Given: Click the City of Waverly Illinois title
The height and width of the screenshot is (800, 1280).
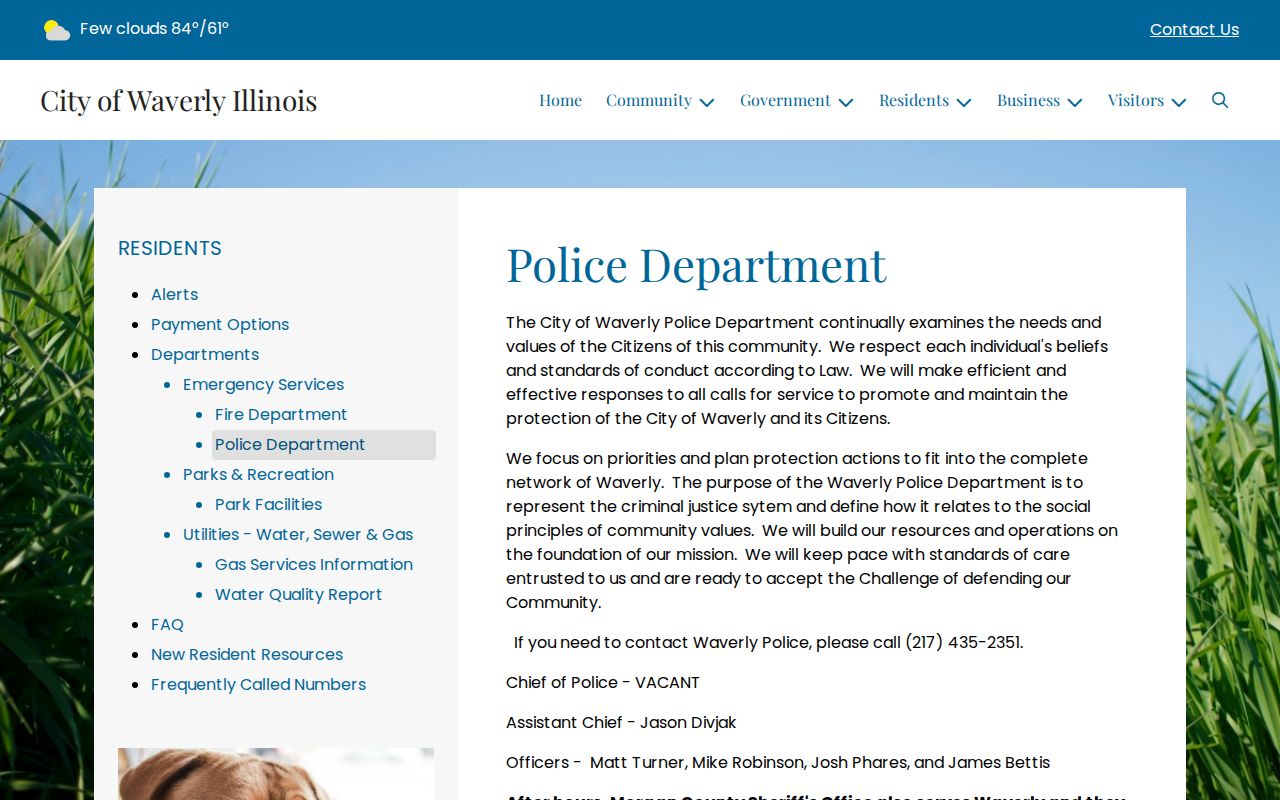Looking at the screenshot, I should pos(179,100).
